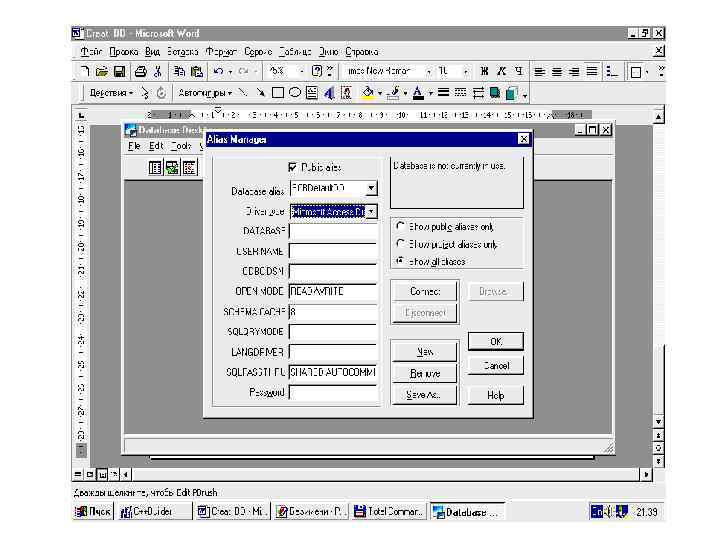The height and width of the screenshot is (540, 720).
Task: Open Database Desktop's Edit menu
Action: click(156, 146)
